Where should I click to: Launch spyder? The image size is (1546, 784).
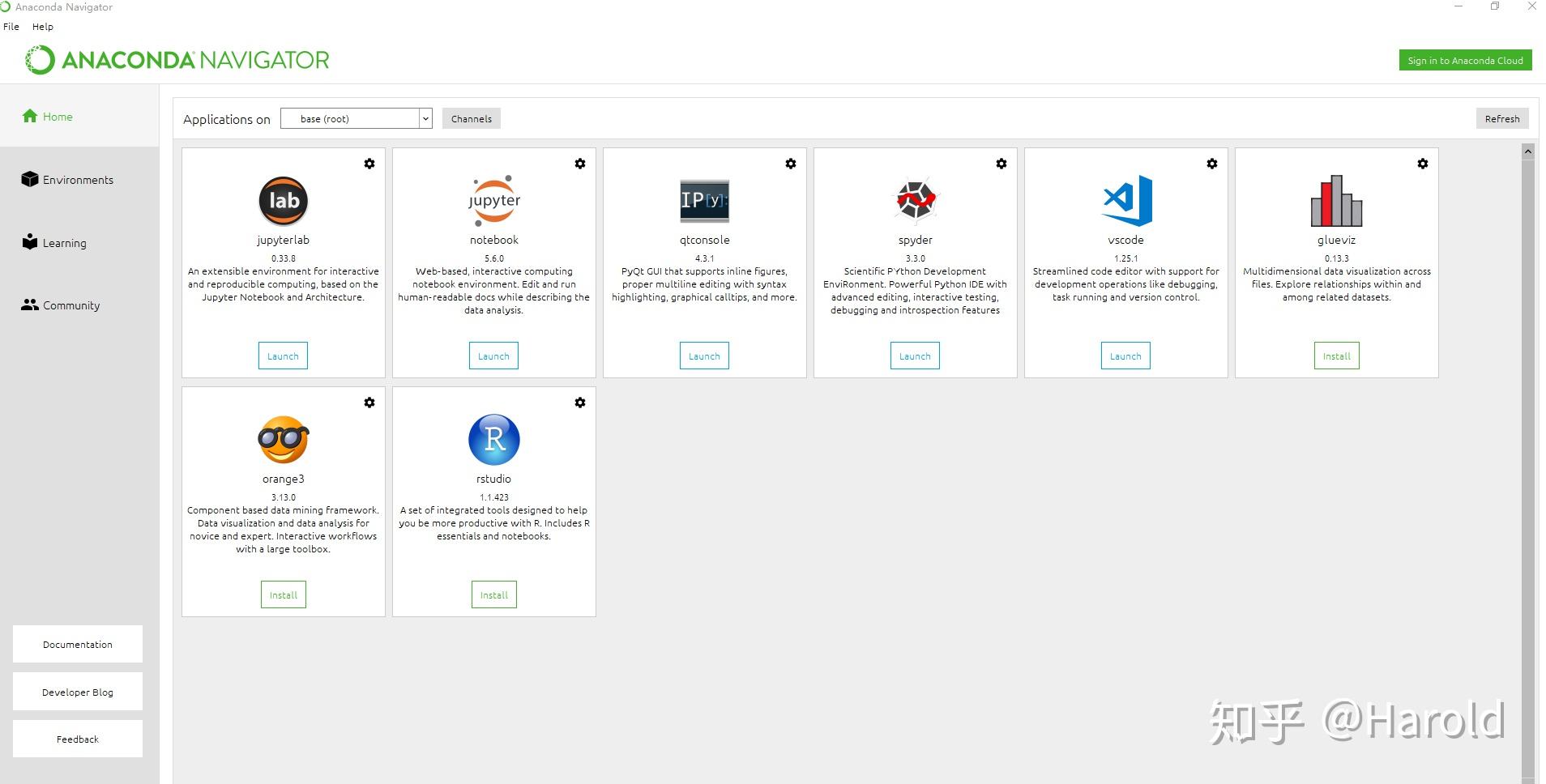pyautogui.click(x=915, y=356)
